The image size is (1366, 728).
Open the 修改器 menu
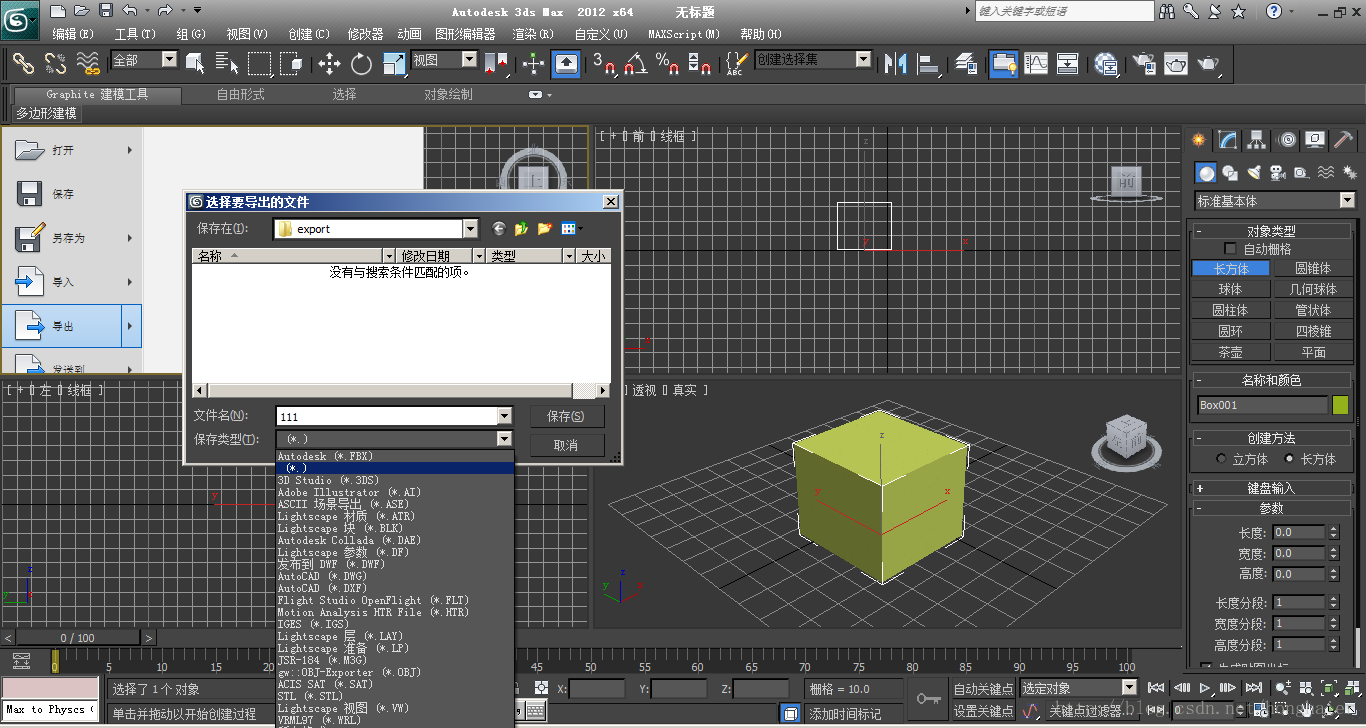point(365,34)
